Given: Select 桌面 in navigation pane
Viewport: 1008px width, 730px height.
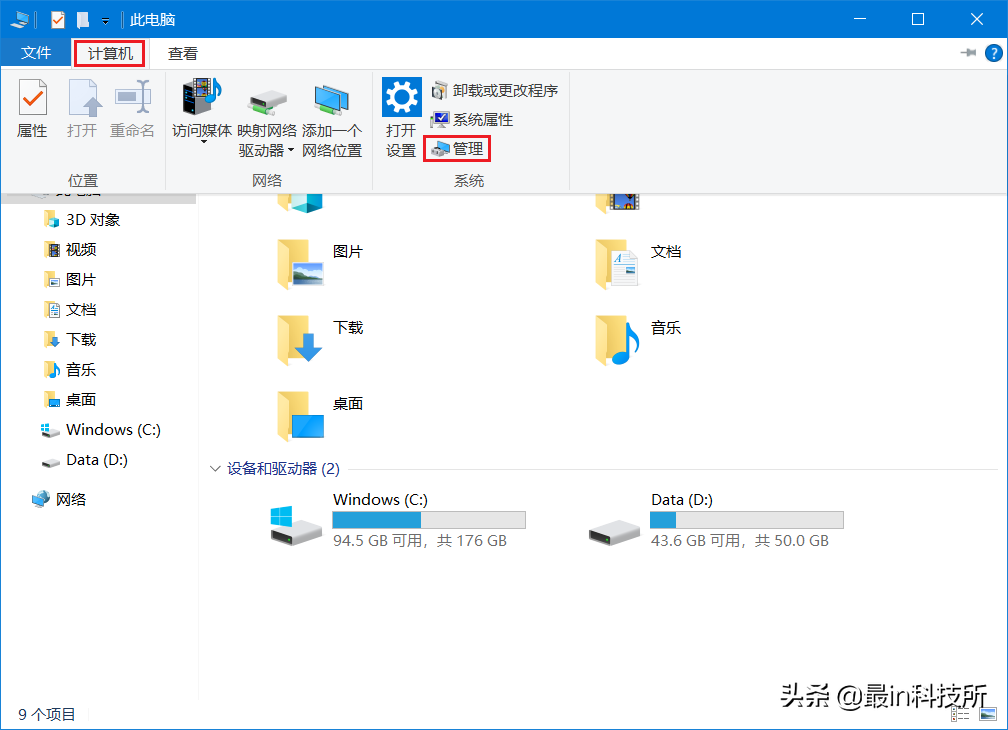Looking at the screenshot, I should pyautogui.click(x=69, y=400).
